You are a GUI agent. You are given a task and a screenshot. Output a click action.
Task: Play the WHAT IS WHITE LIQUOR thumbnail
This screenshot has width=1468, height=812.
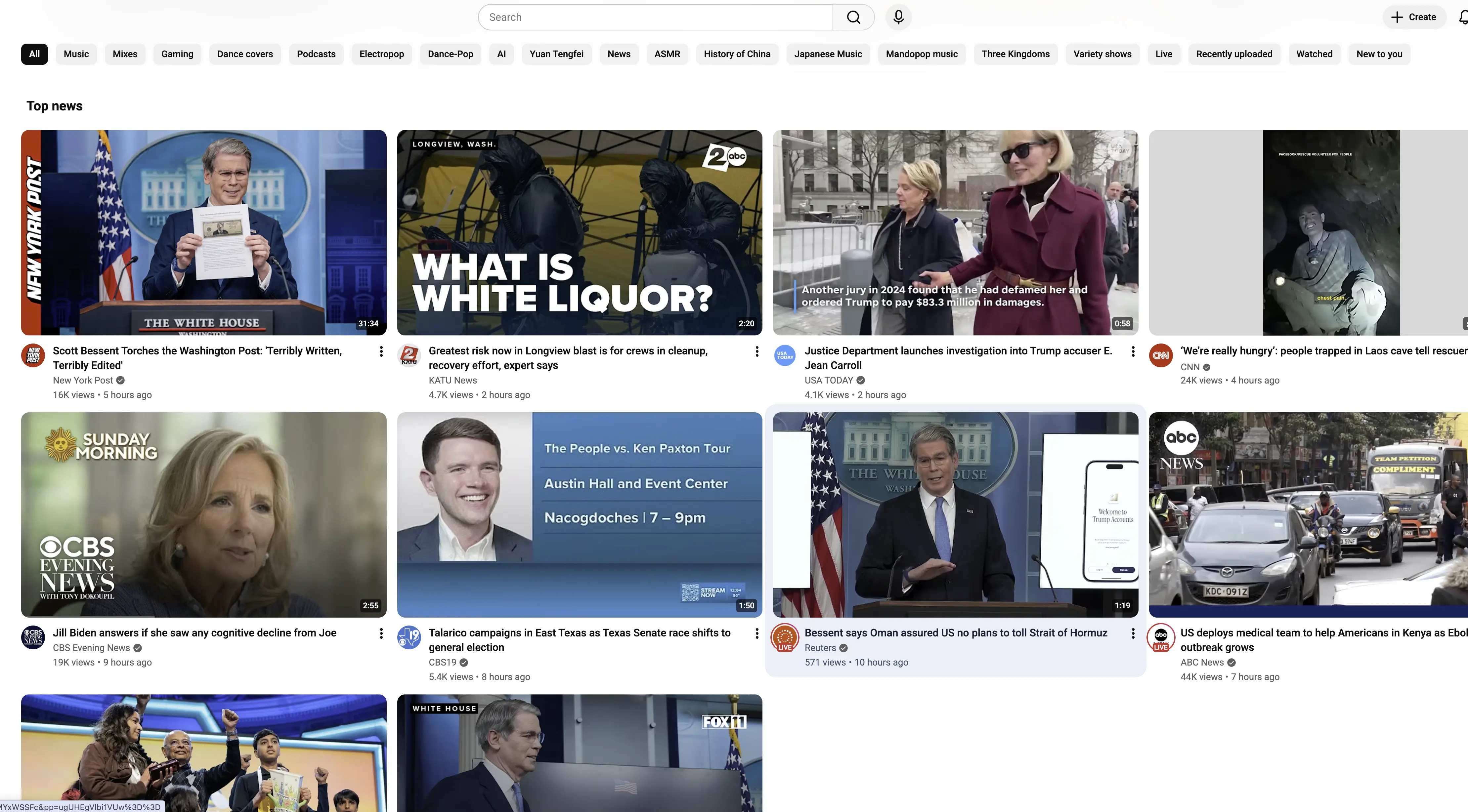click(x=580, y=232)
